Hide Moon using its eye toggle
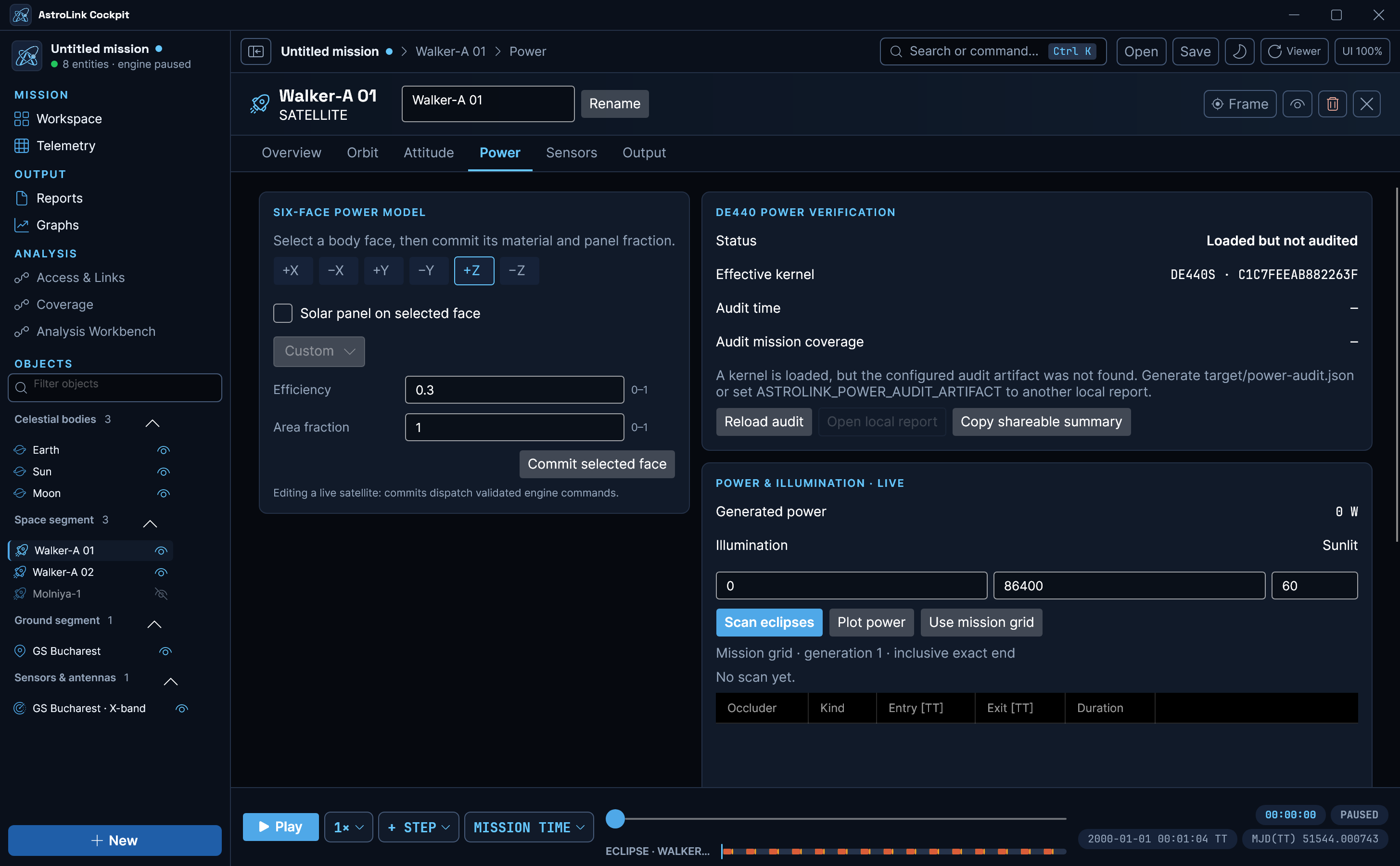 [x=163, y=493]
